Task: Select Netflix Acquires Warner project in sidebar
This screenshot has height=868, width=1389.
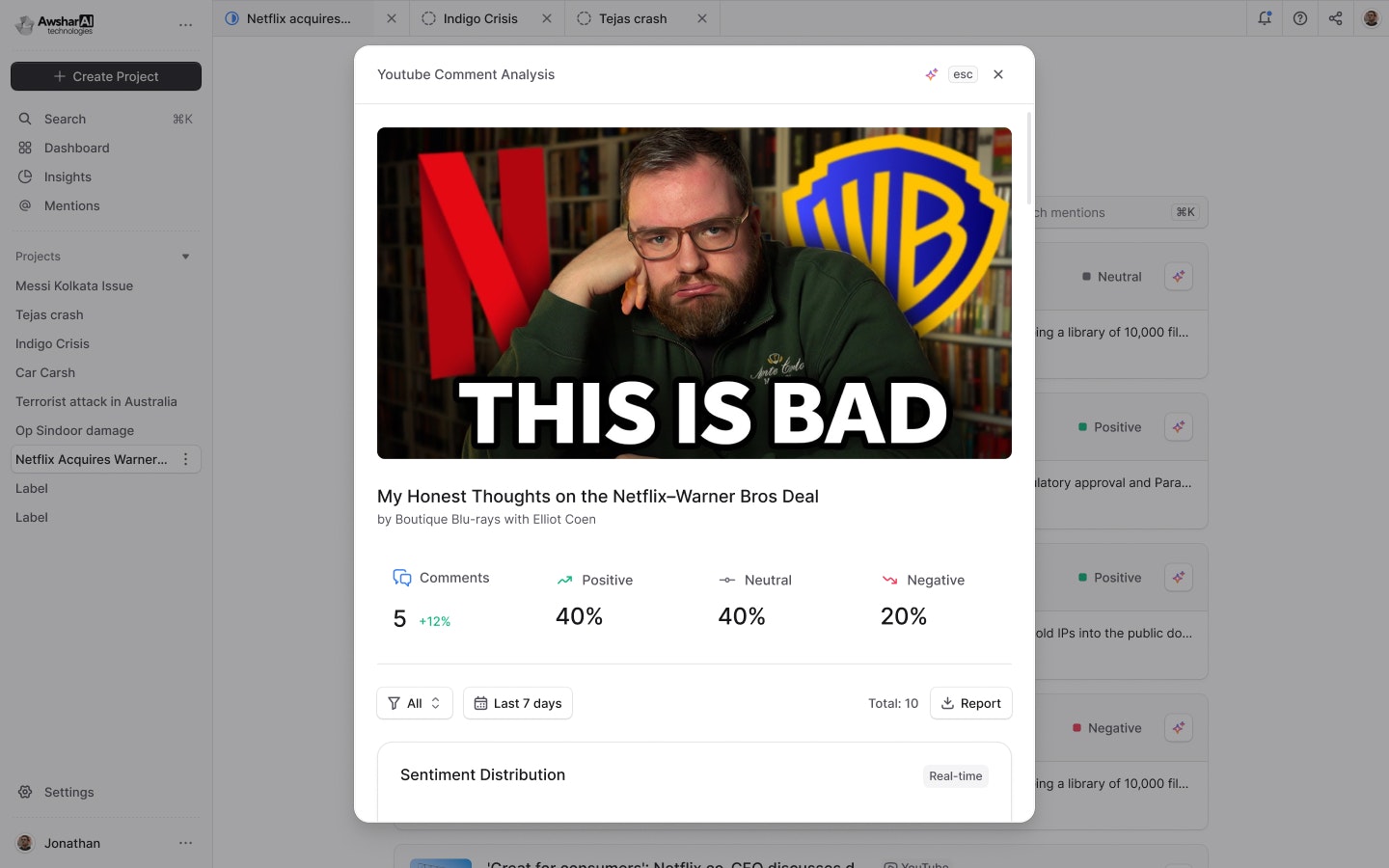Action: pyautogui.click(x=92, y=459)
